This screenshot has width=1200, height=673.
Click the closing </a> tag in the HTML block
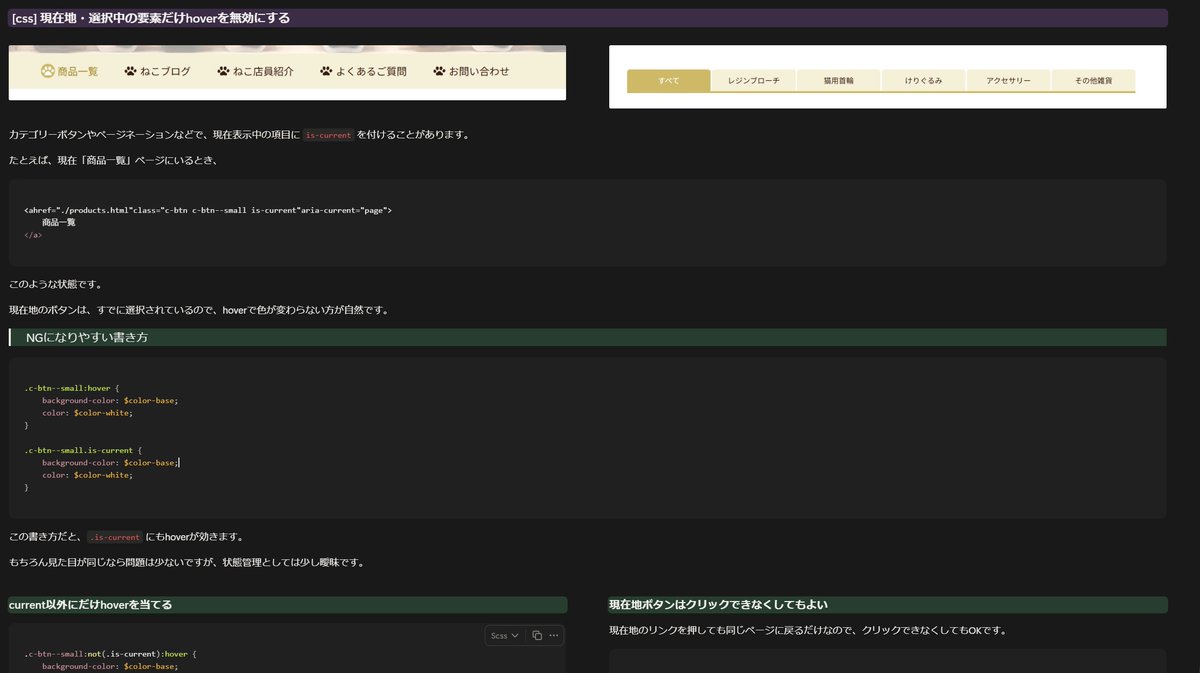click(33, 235)
